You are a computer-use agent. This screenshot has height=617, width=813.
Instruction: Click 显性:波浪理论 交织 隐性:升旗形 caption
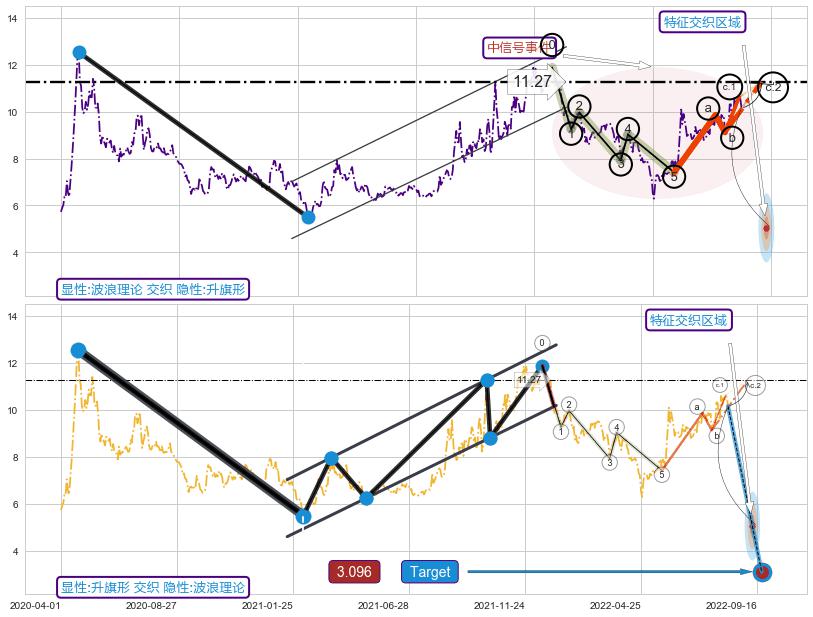[152, 289]
